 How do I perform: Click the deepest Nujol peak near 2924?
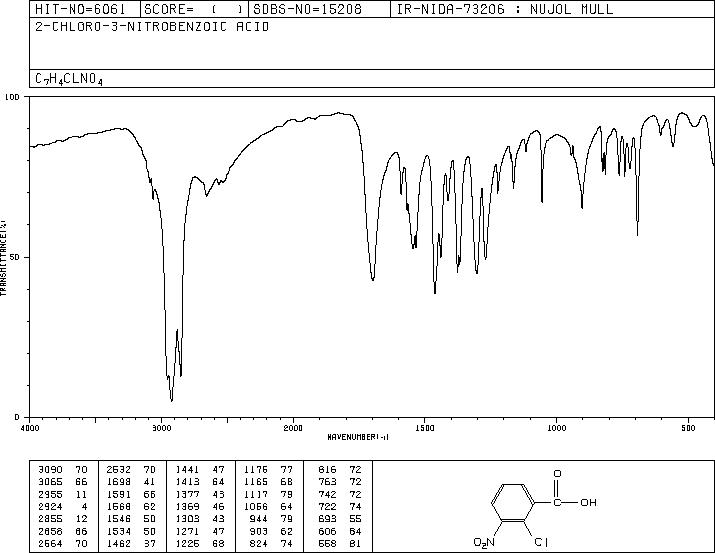[x=171, y=400]
